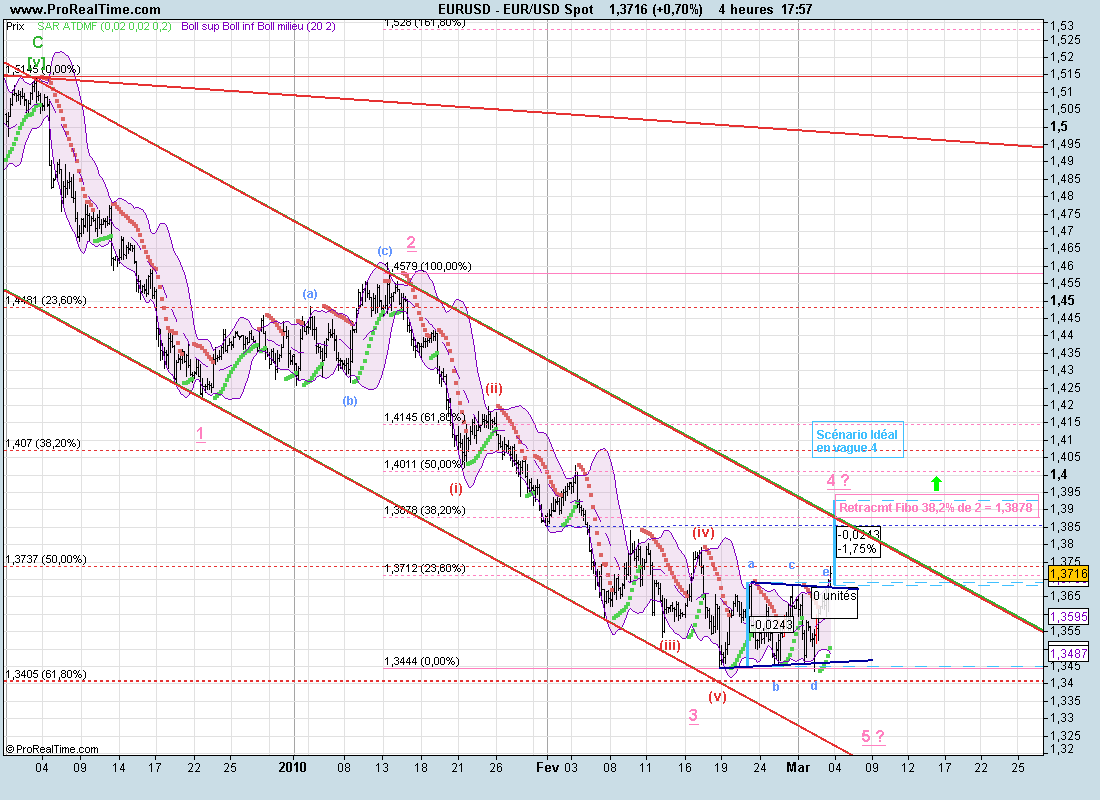Select the 'EURUSD - EUR/USD Spot' title
This screenshot has width=1100, height=800.
click(x=516, y=9)
